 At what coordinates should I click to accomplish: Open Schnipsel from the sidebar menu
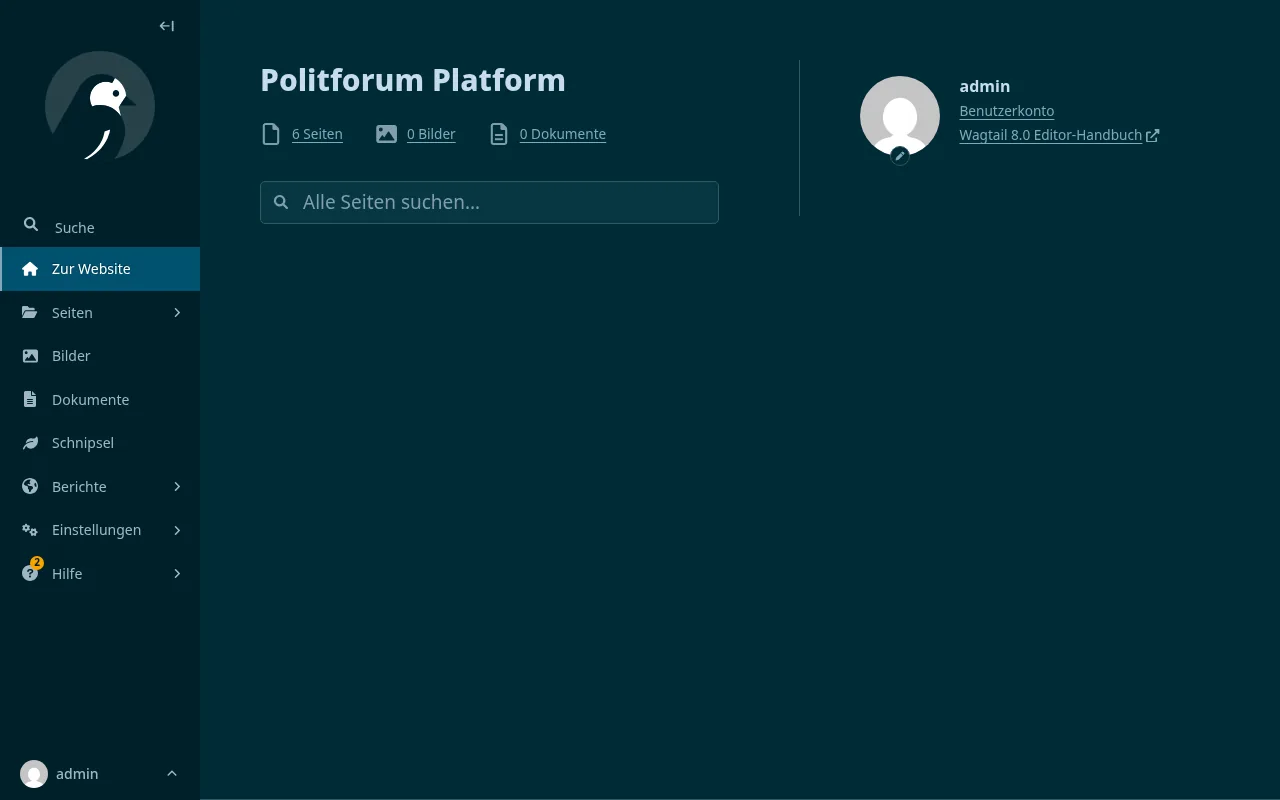coord(100,443)
